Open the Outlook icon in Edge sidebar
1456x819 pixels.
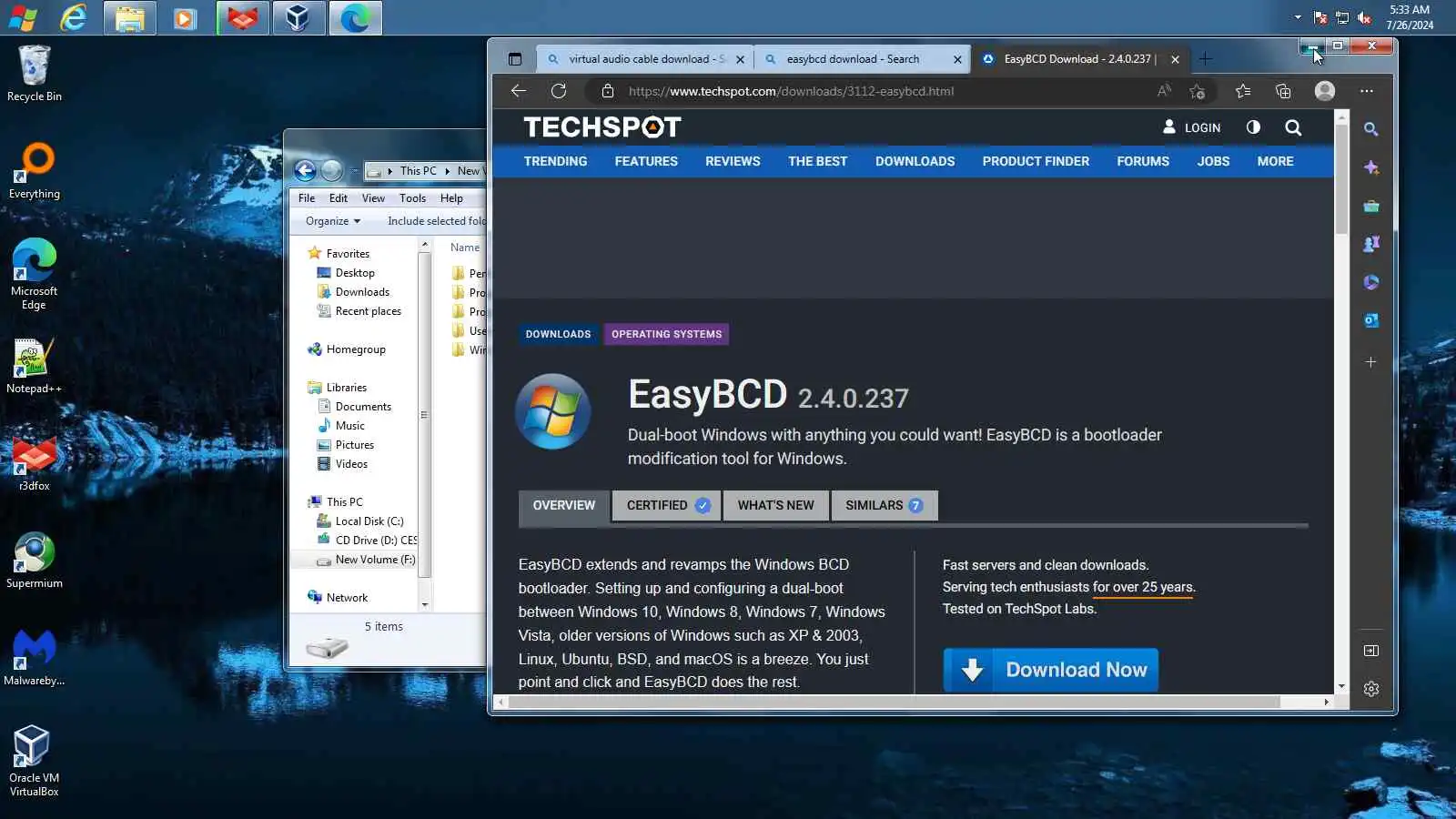pyautogui.click(x=1371, y=320)
